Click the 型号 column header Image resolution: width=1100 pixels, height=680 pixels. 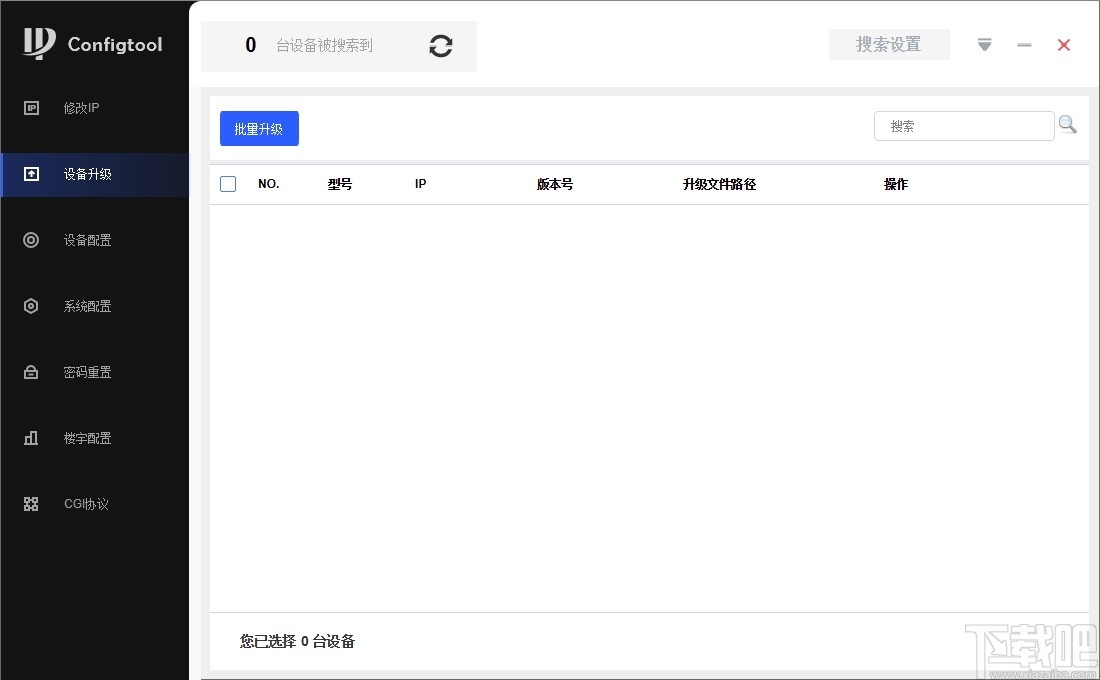339,184
